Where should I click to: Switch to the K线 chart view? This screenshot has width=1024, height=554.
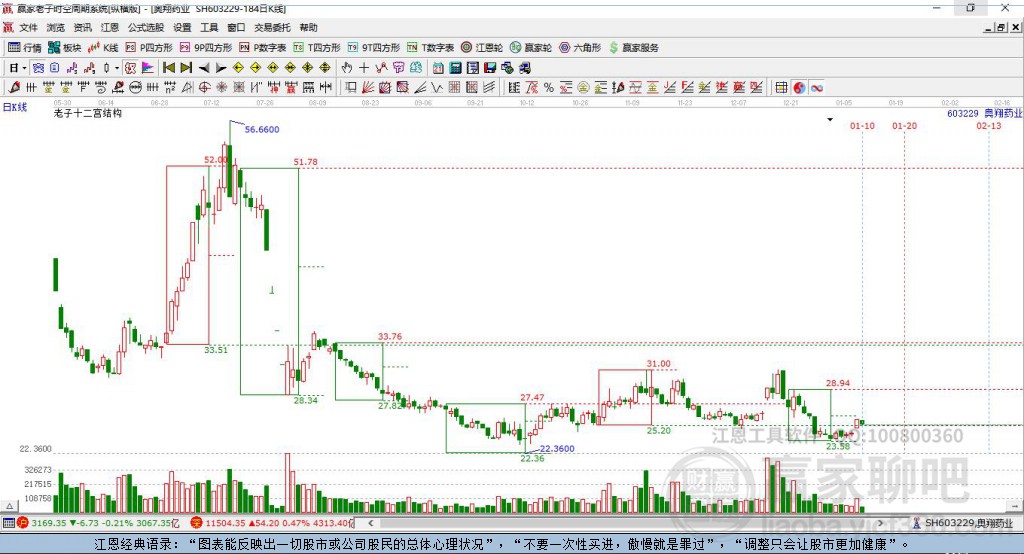tap(103, 48)
